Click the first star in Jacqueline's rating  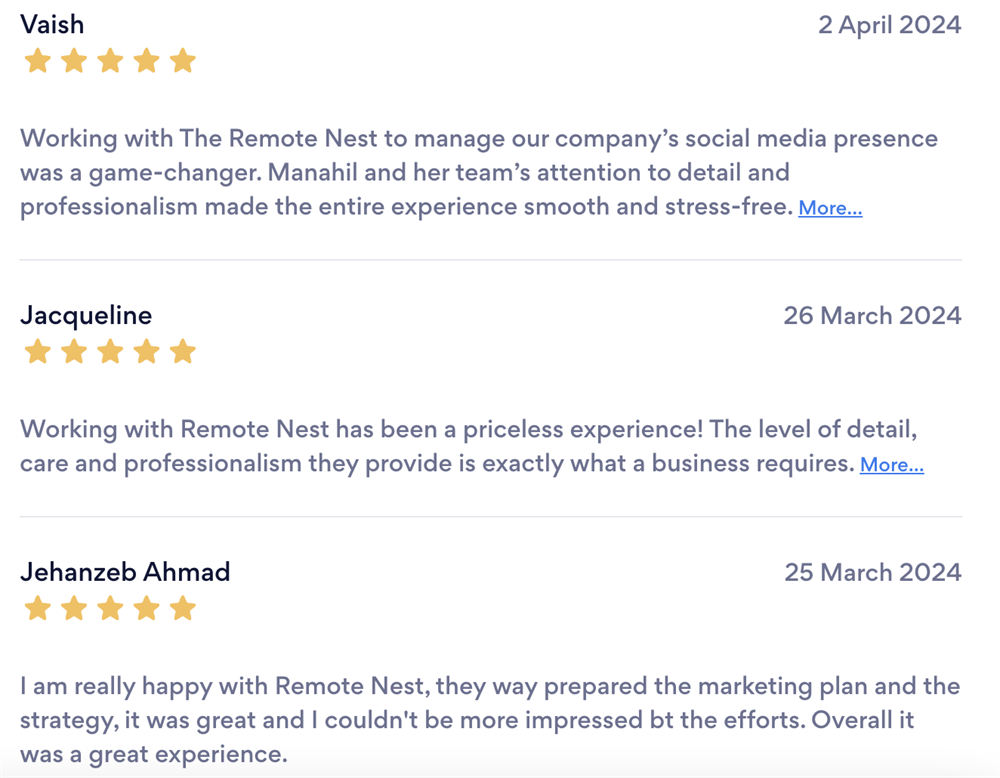(x=38, y=351)
